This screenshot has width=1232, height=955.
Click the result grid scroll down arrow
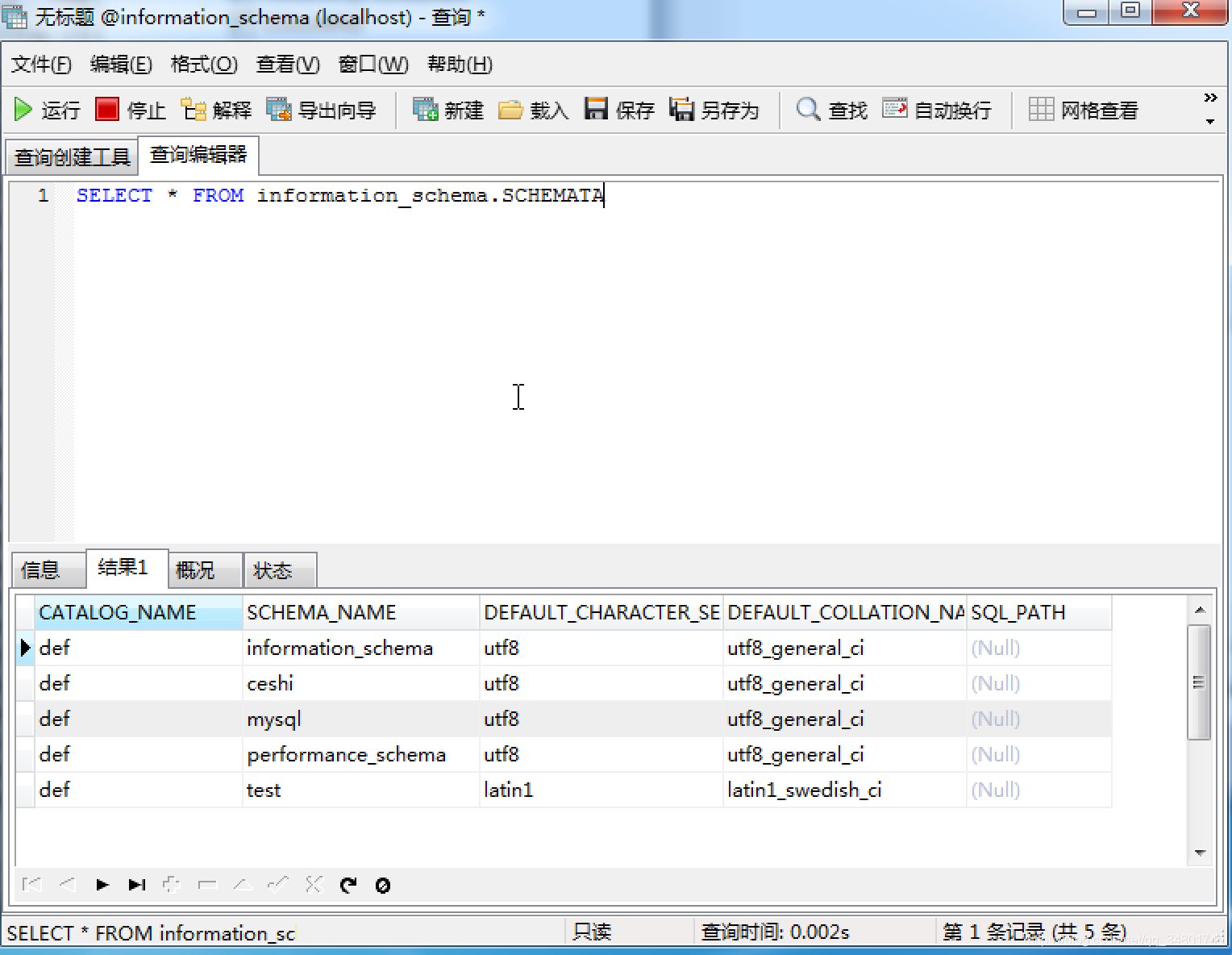point(1200,853)
